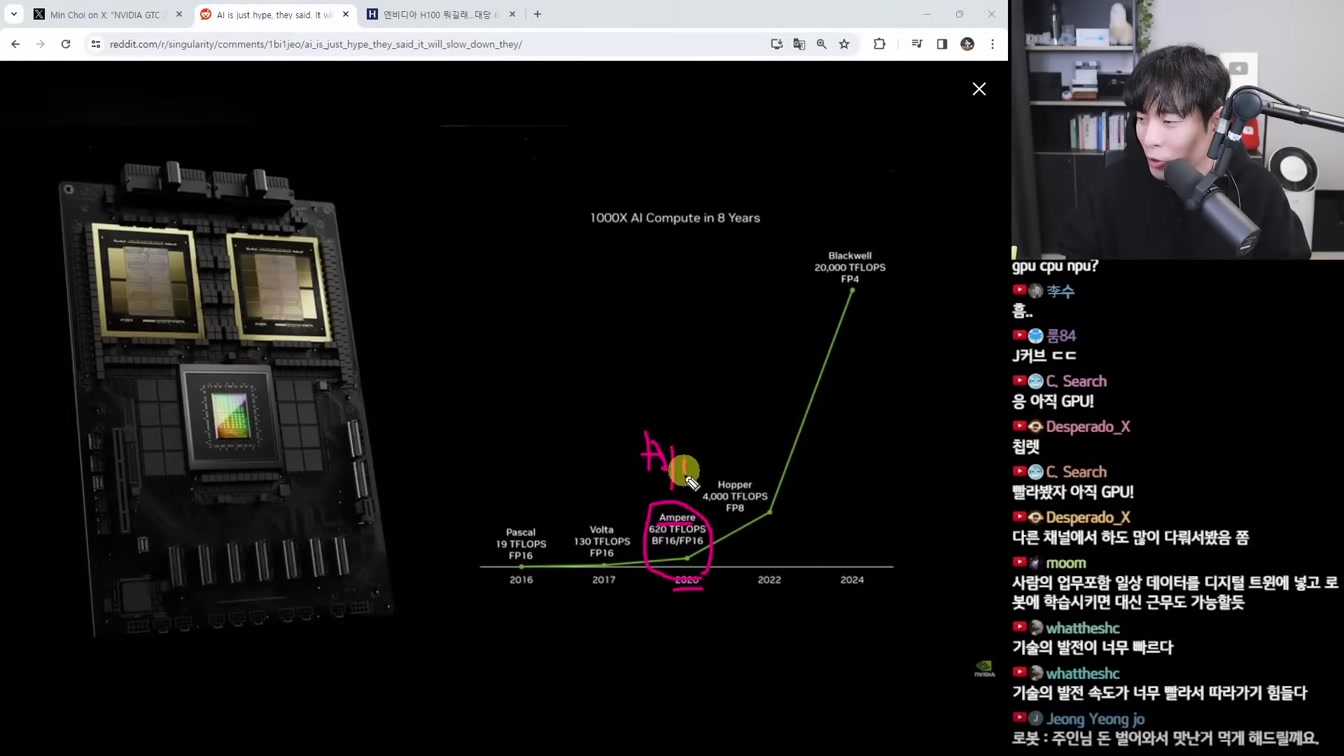The image size is (1344, 756).
Task: Click the 2022 axis year label
Action: point(769,580)
